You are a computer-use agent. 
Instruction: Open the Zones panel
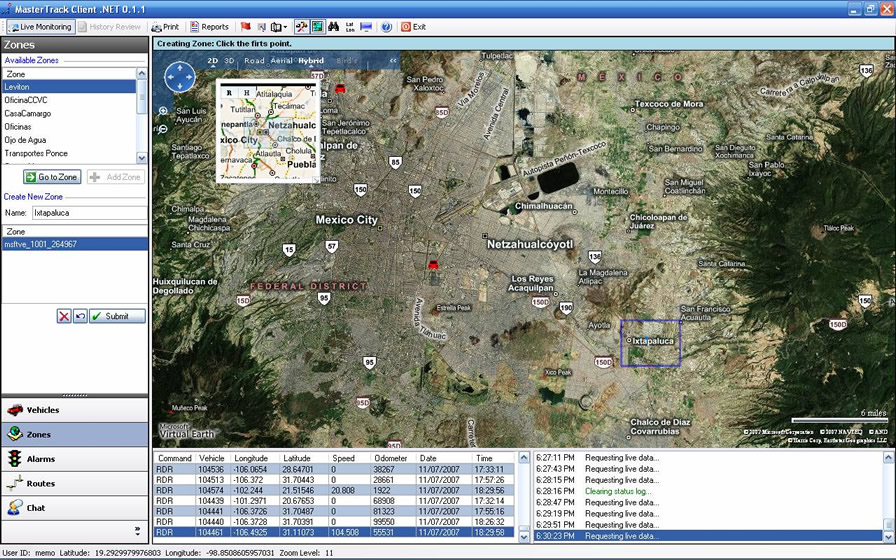point(75,434)
